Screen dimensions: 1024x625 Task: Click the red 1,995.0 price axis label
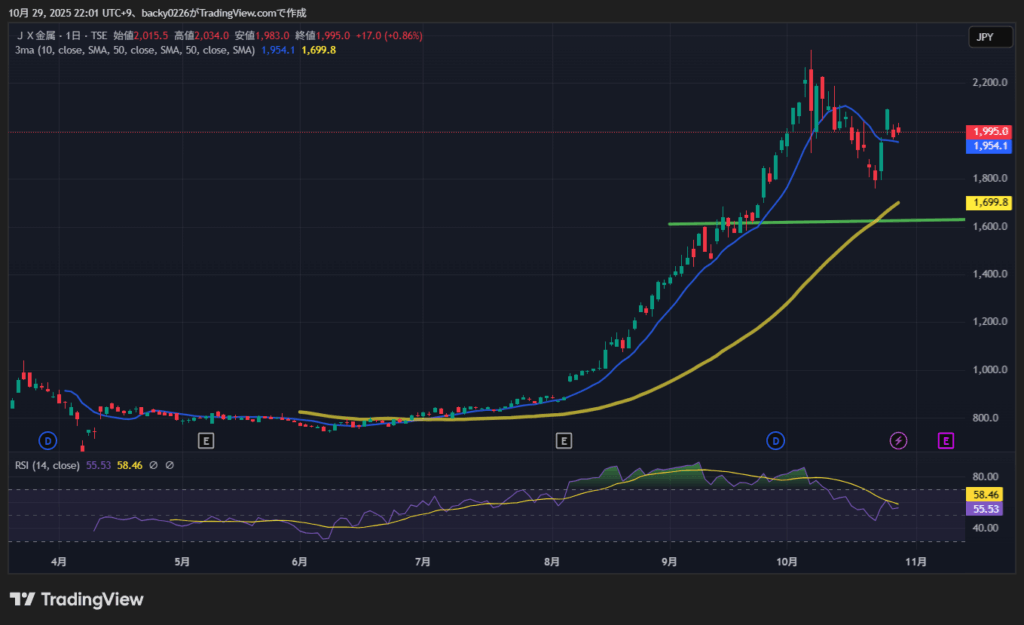[x=987, y=132]
